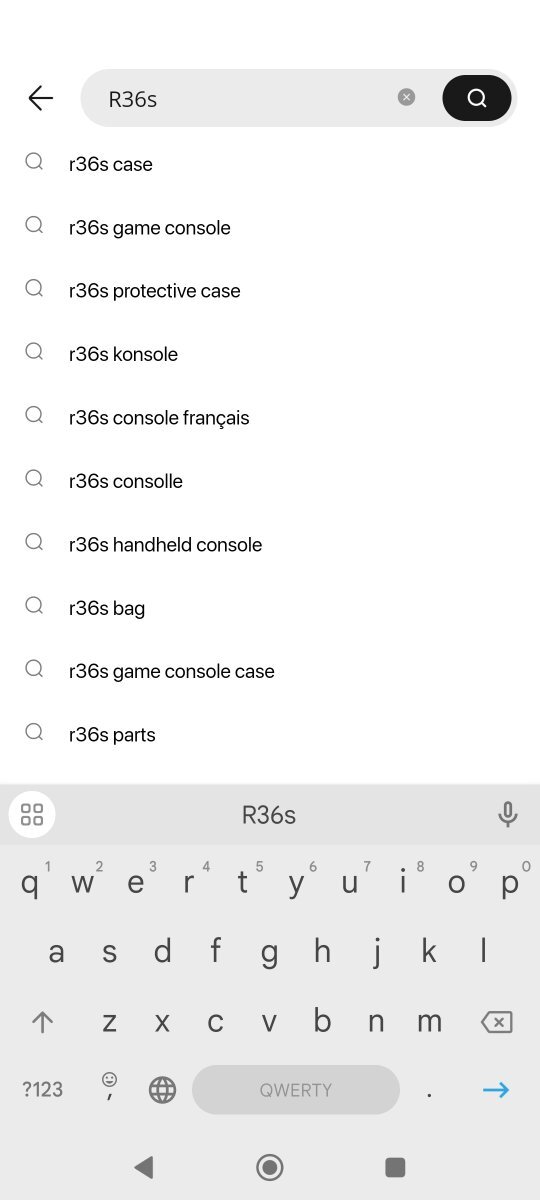Switch to the ?123 symbols keyboard

(x=42, y=1090)
